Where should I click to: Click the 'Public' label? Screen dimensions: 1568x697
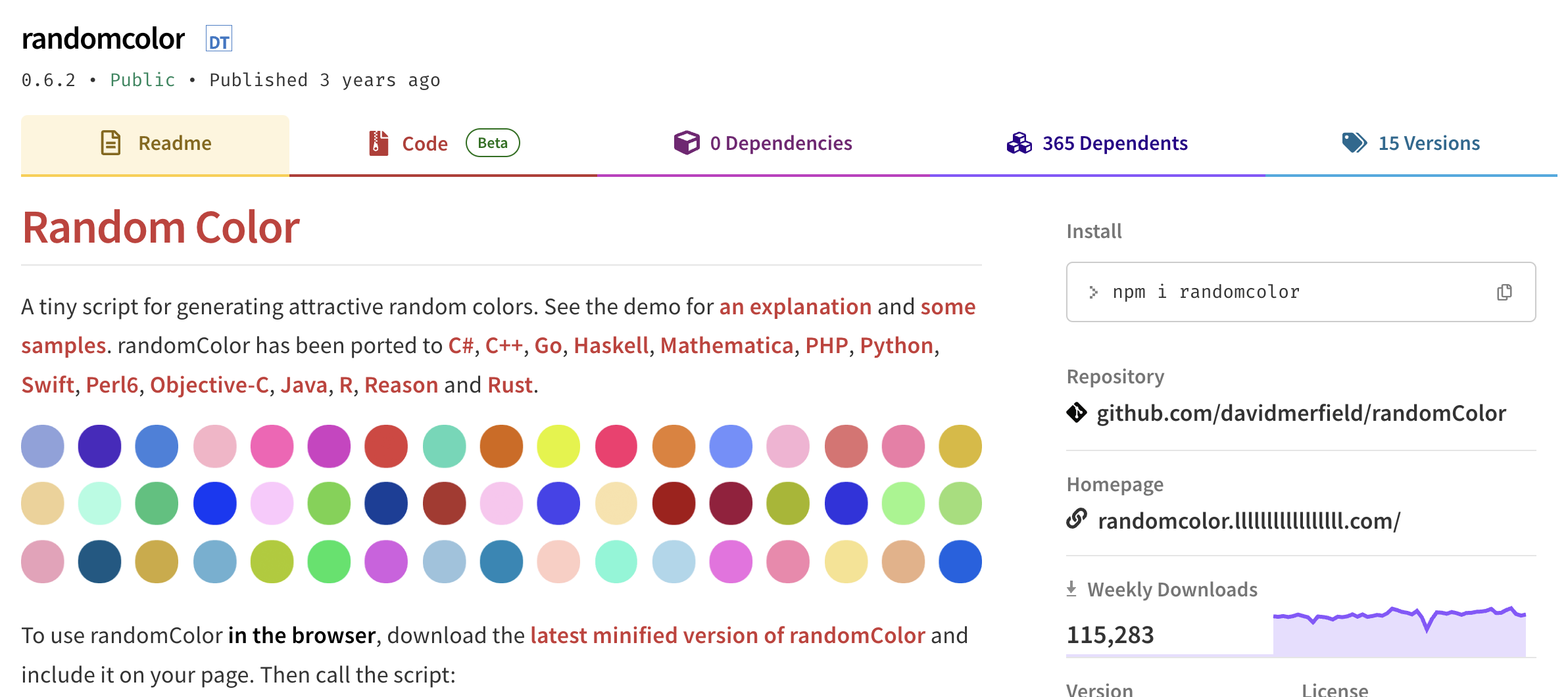(143, 80)
